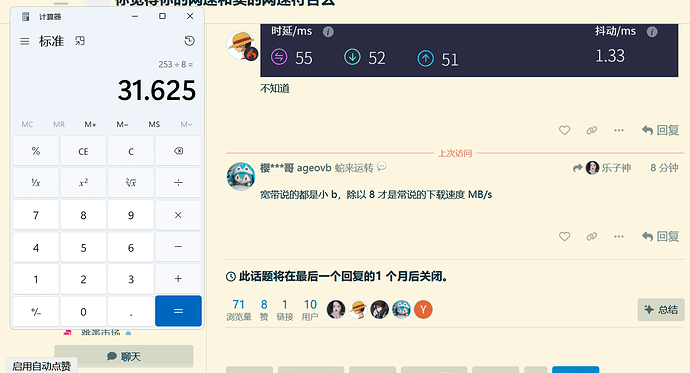The image size is (690, 373).
Task: Select the square root key
Action: pos(131,183)
